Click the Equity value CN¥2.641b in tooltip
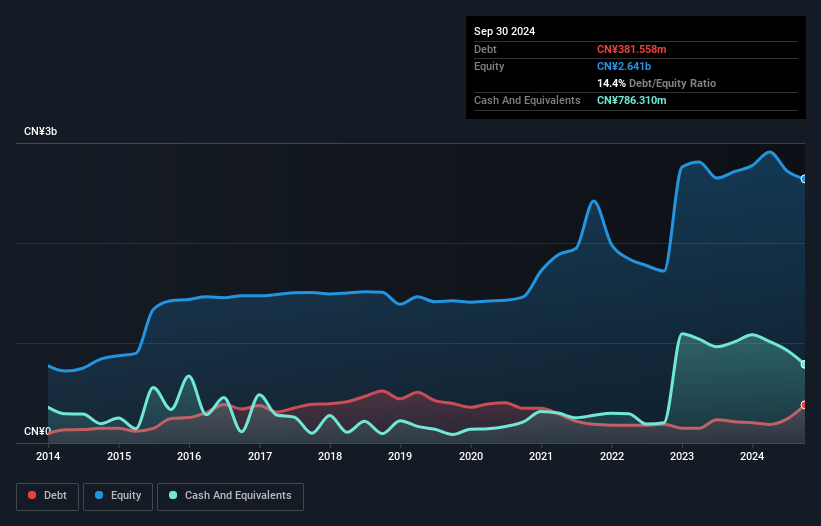Screen dimensions: 821x526 click(x=624, y=66)
